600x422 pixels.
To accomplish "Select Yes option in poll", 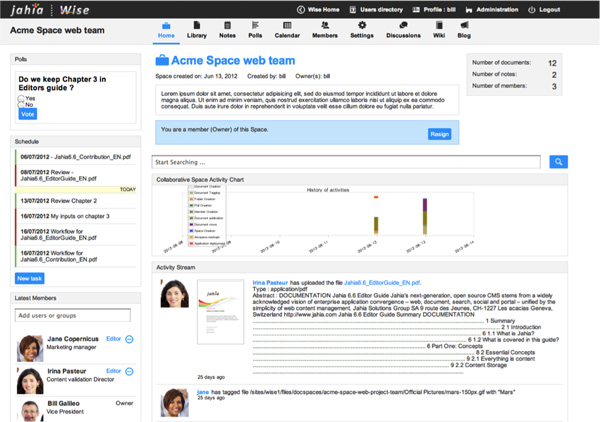I will pos(21,98).
